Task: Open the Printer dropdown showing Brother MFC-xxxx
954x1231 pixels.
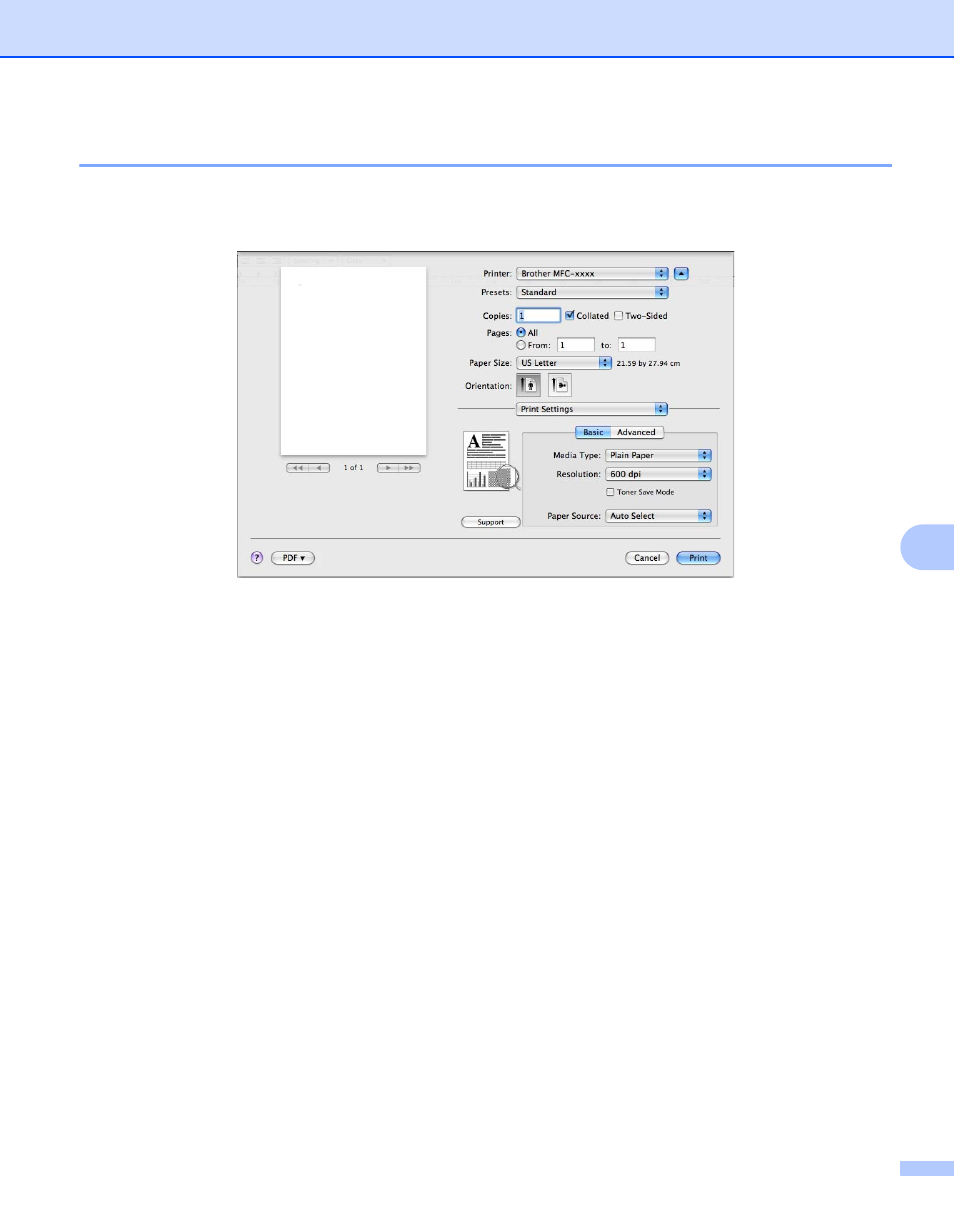Action: click(x=592, y=273)
